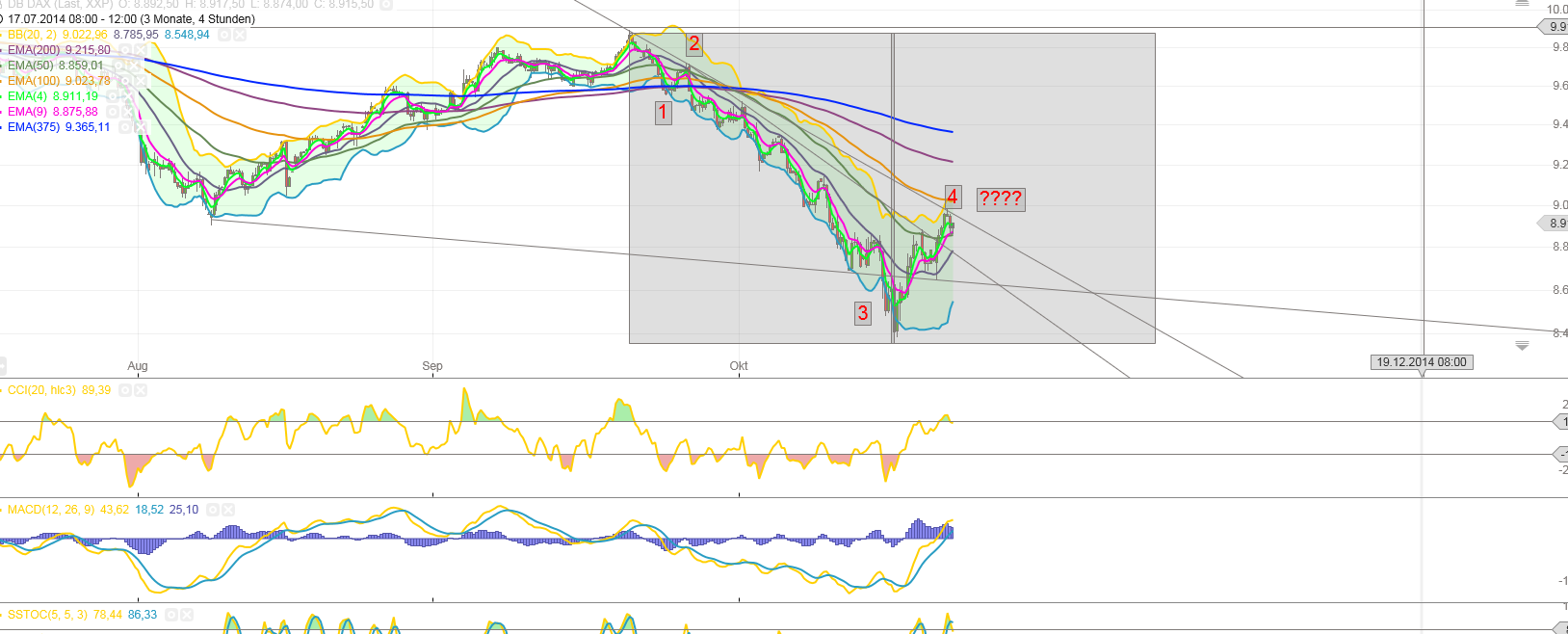This screenshot has height=634, width=1568.
Task: Click the EMA(375) value 9.365,11
Action: pos(88,127)
